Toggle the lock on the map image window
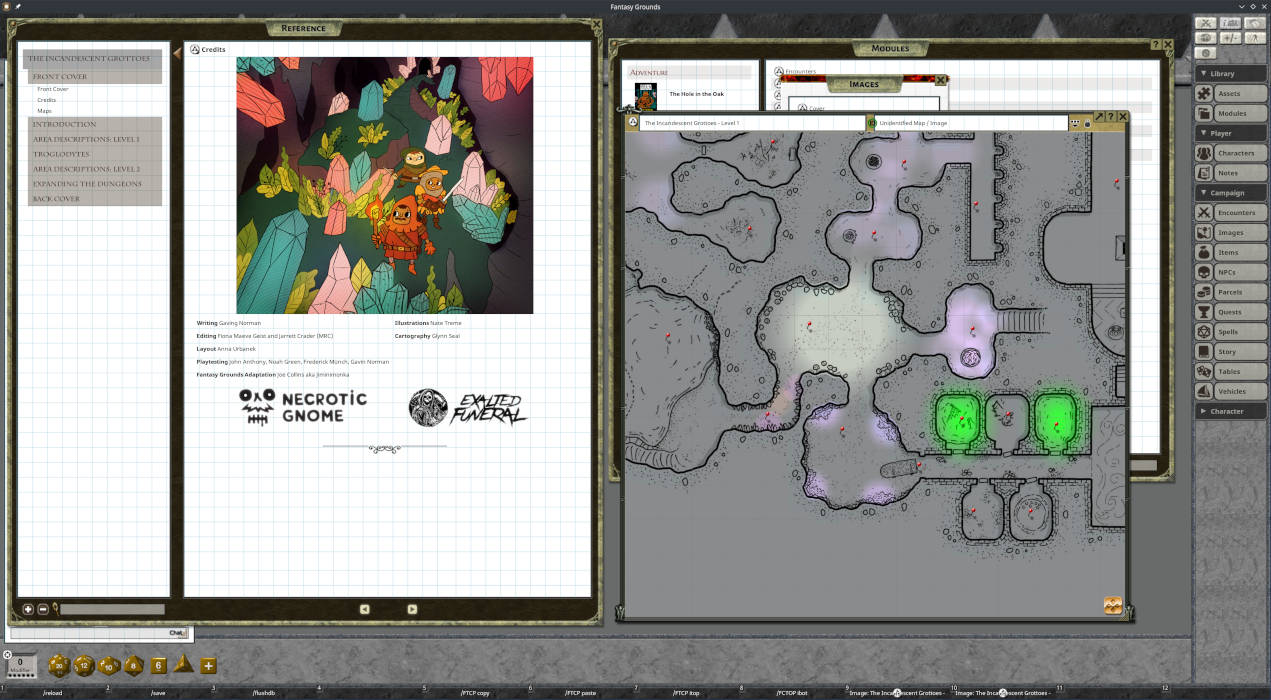Image resolution: width=1271 pixels, height=700 pixels. pos(1088,123)
